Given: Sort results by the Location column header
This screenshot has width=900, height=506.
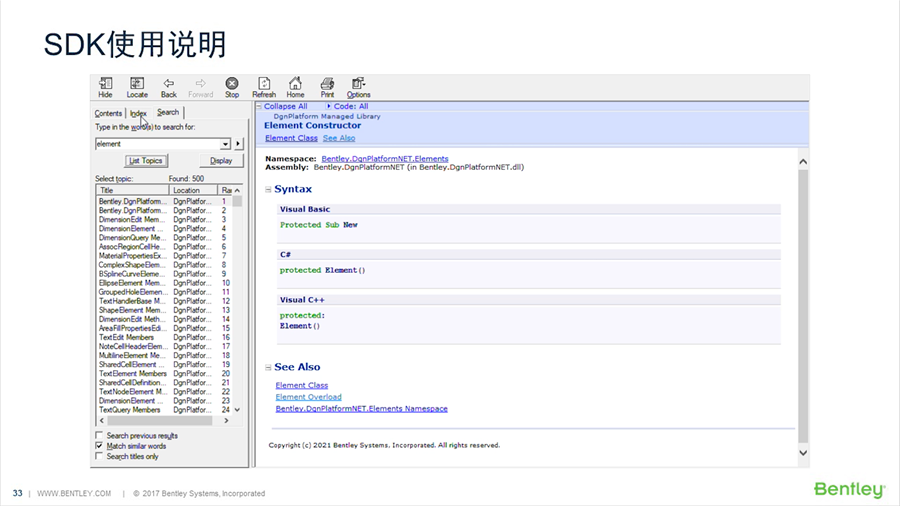Looking at the screenshot, I should [193, 190].
